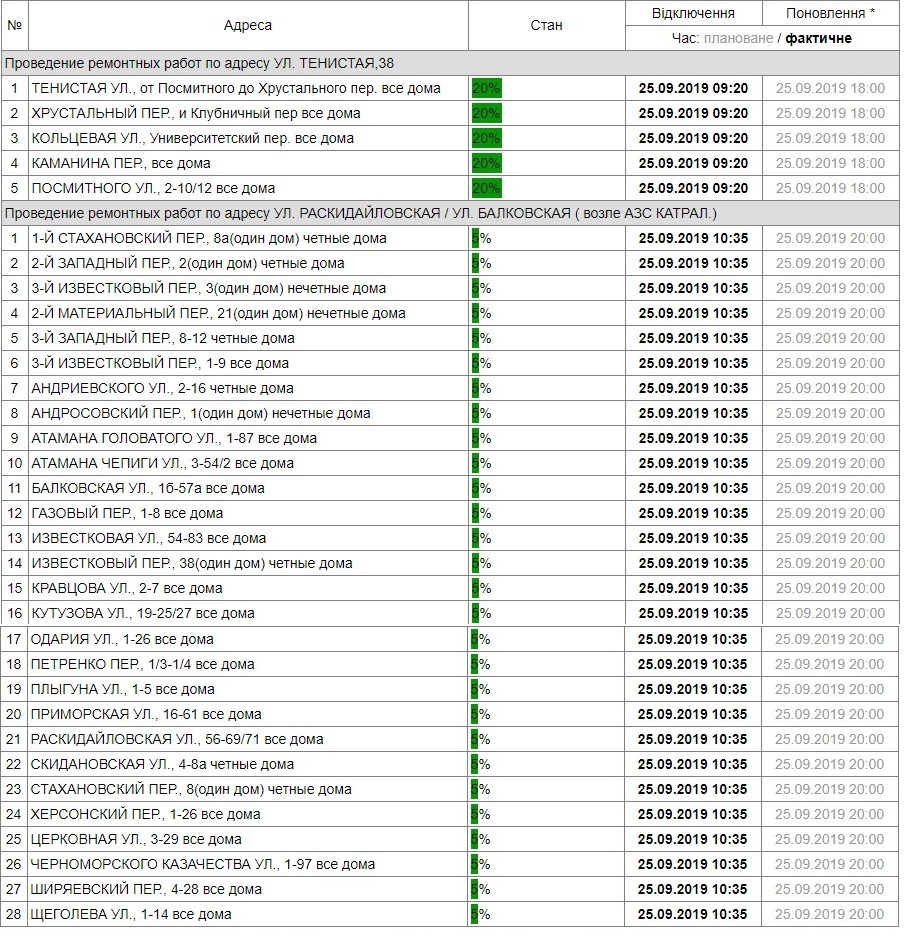Click the 5% progress indicator for БАЛКОВСКАЯ УЛ.
The image size is (904, 936).
click(481, 488)
